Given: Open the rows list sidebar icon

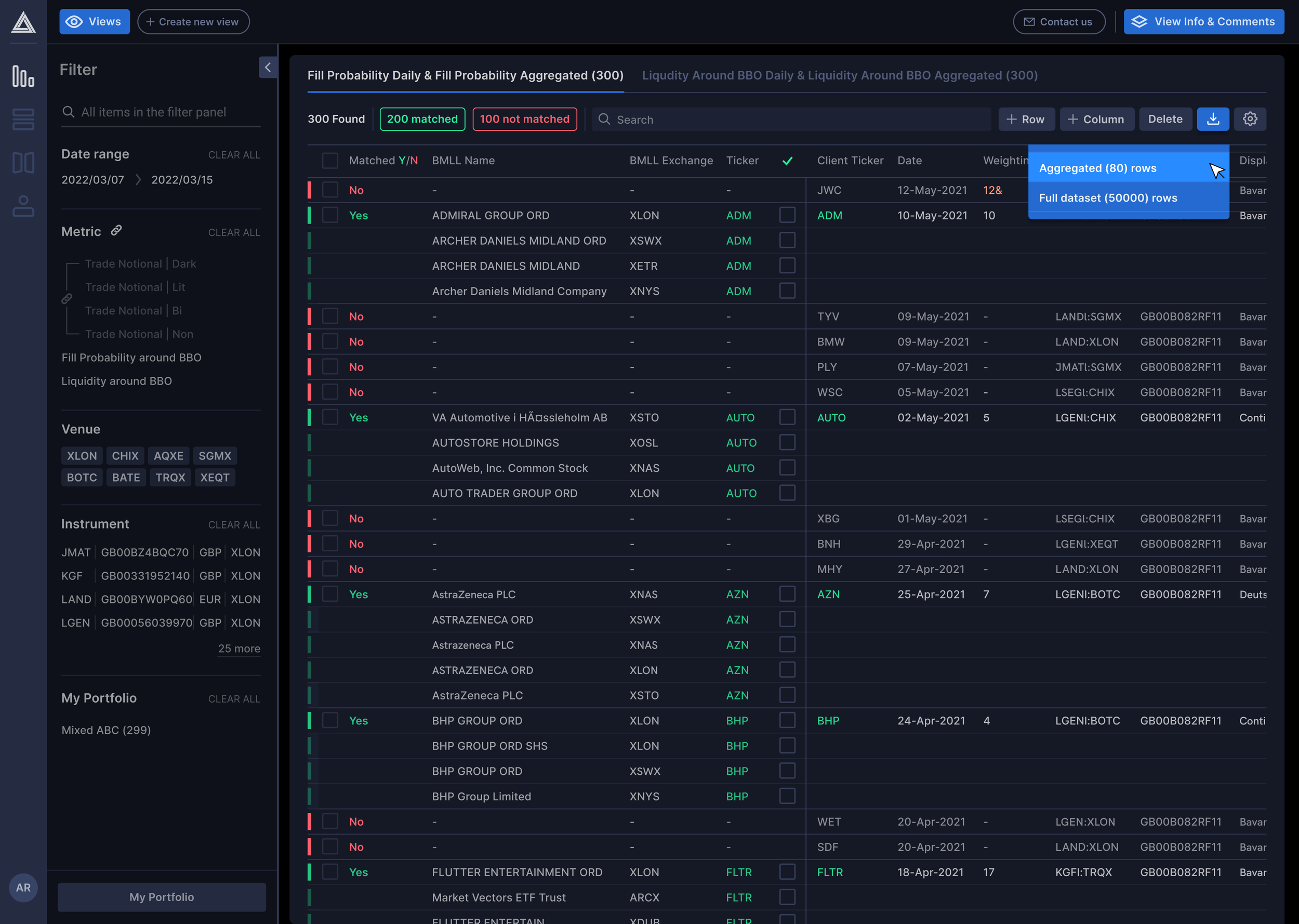Looking at the screenshot, I should [x=23, y=120].
